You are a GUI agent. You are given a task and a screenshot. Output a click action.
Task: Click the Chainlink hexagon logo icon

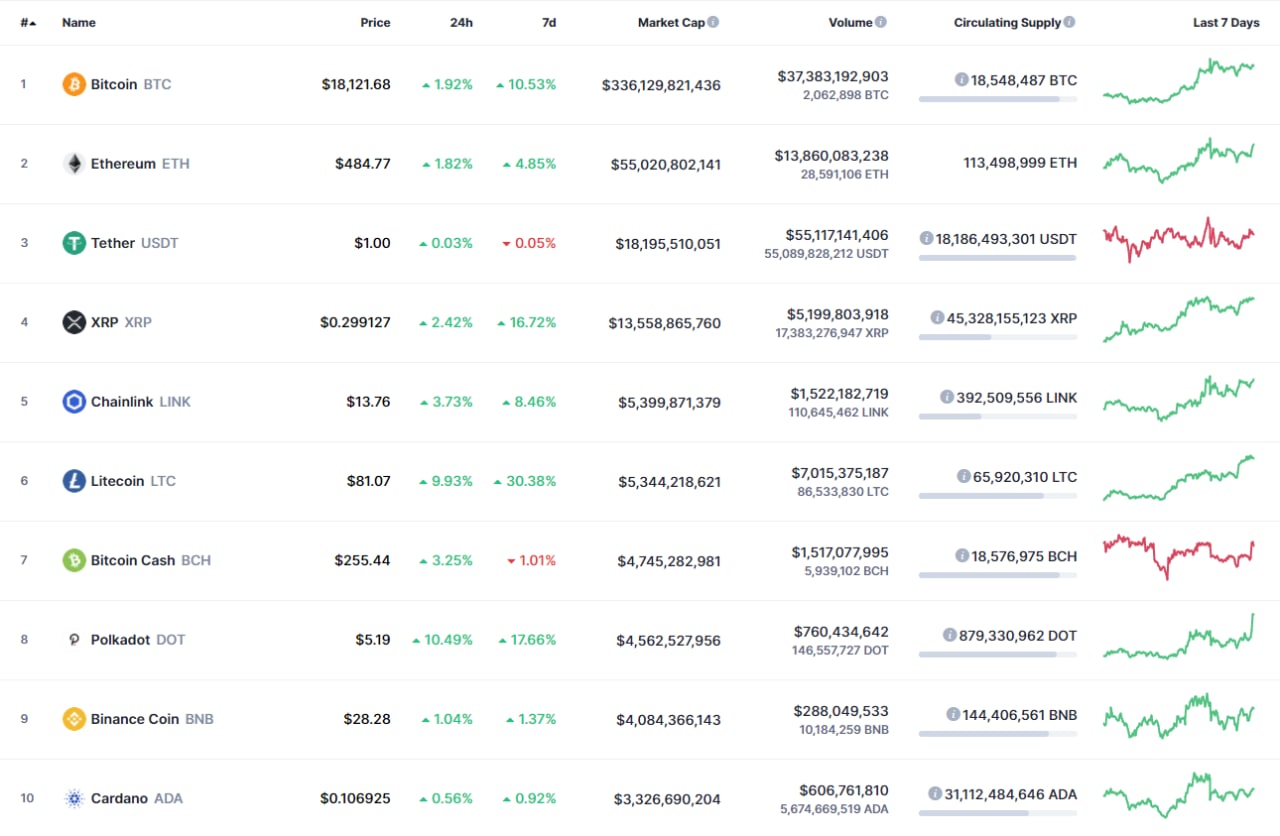(x=74, y=402)
